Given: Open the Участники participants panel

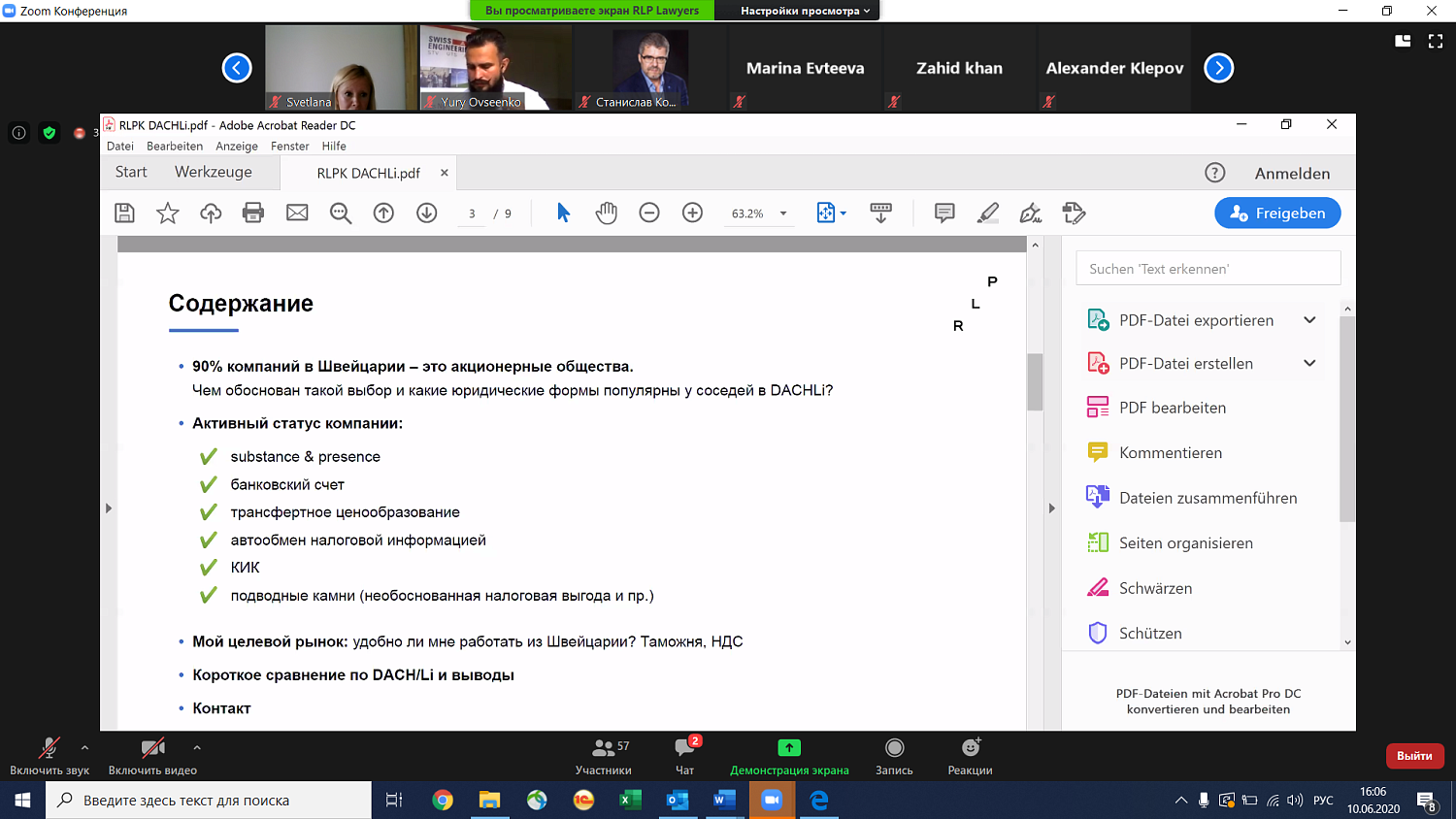Looking at the screenshot, I should 604,756.
